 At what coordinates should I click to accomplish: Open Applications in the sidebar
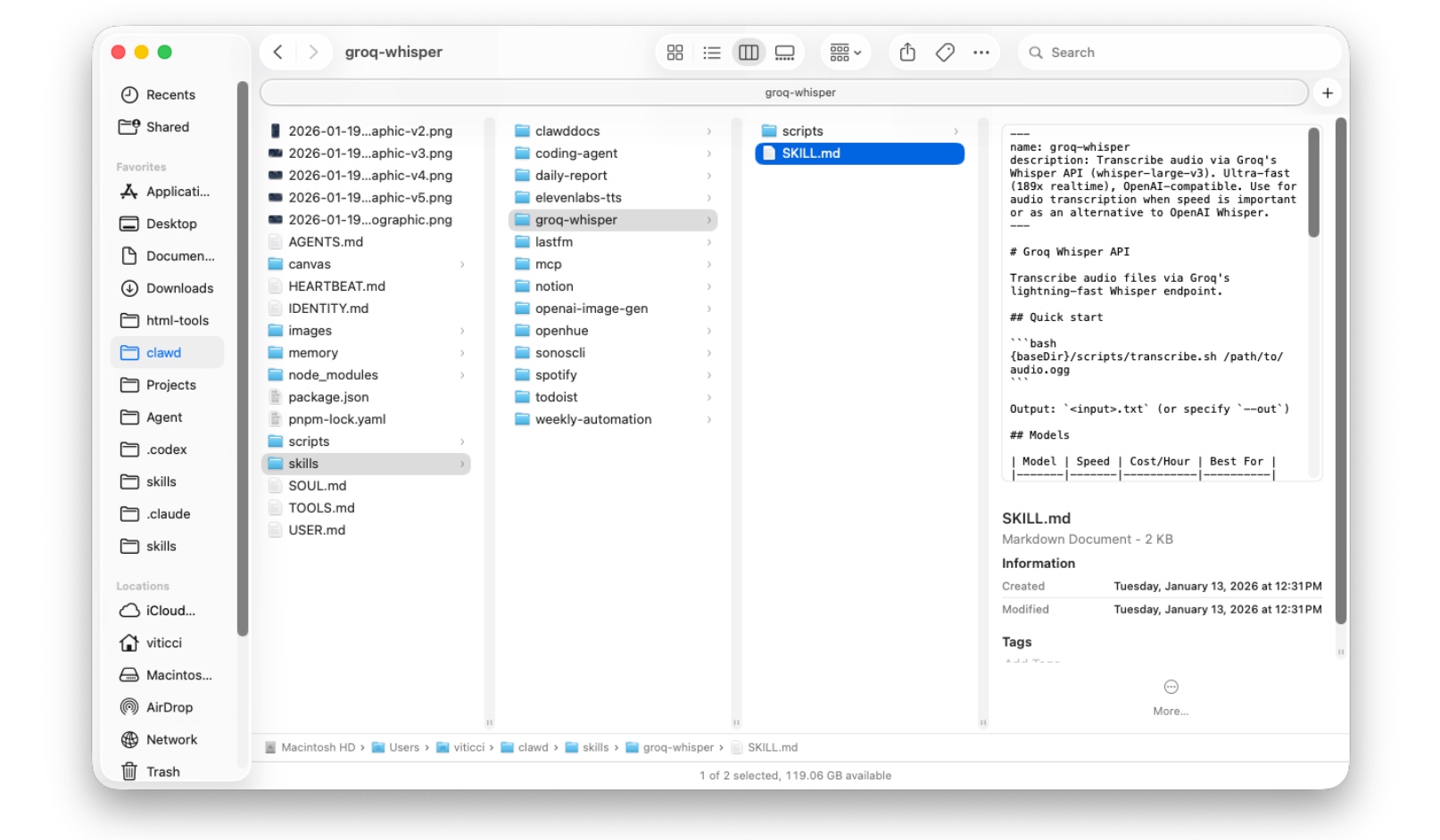click(170, 192)
